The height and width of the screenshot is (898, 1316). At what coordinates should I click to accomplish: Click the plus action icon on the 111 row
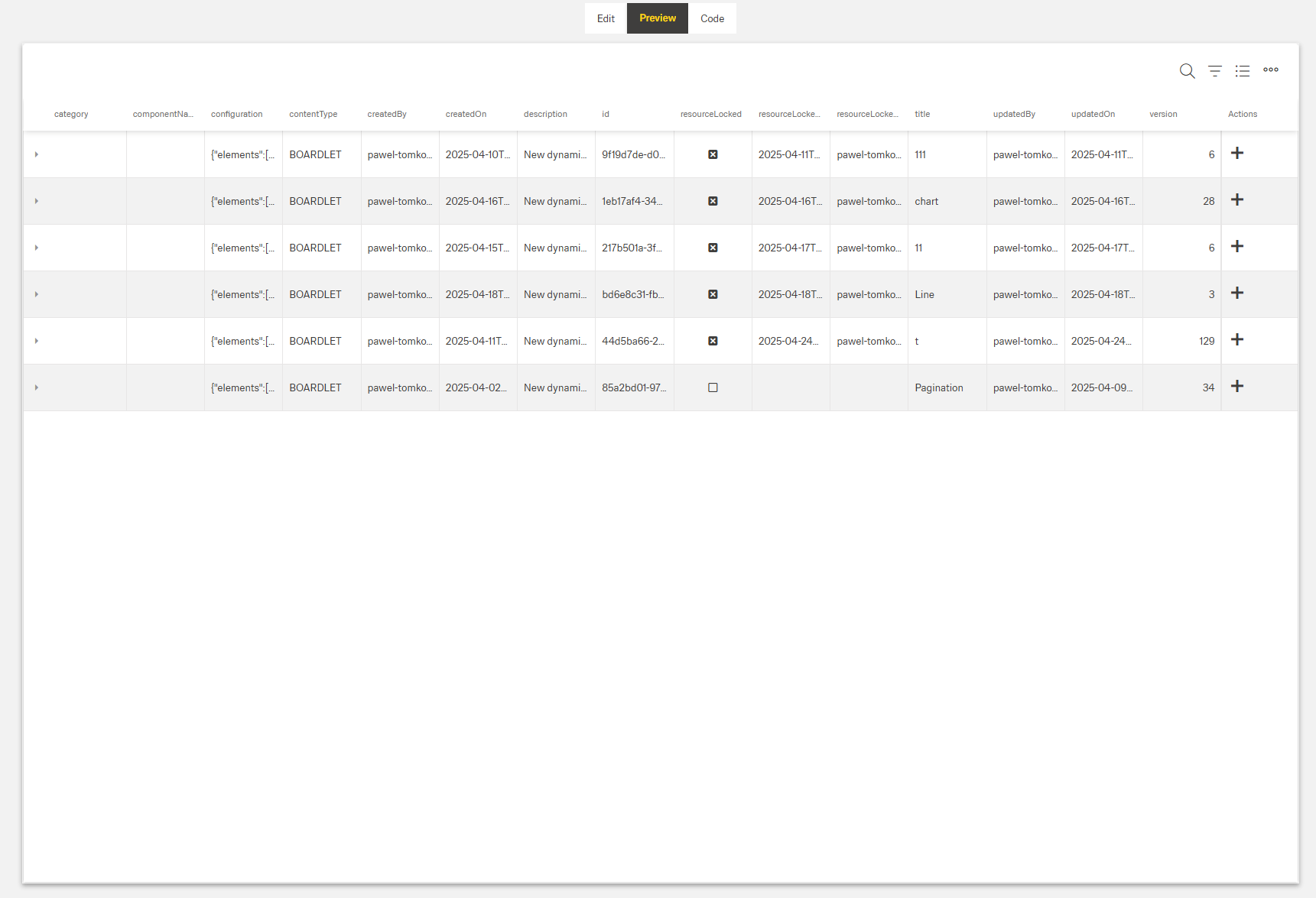coord(1237,153)
